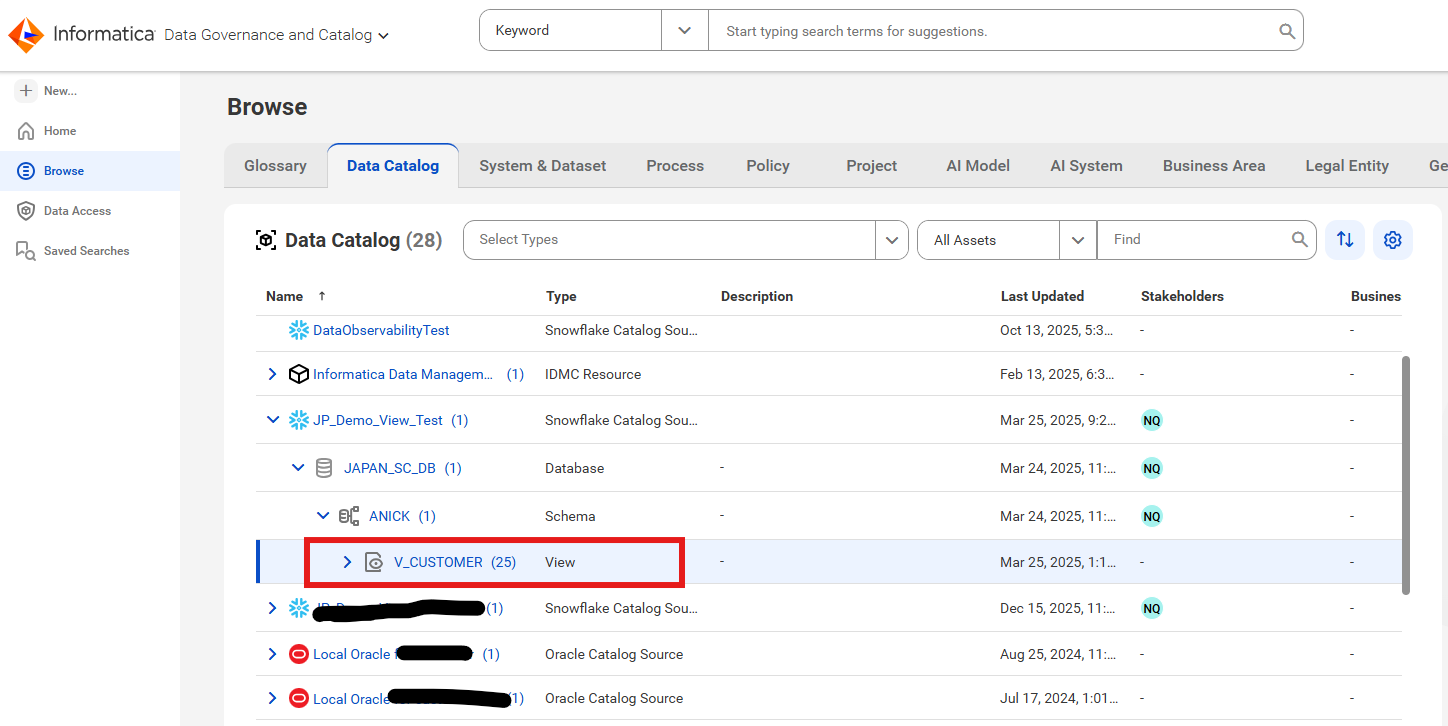Click the Stakeholders column header
The width and height of the screenshot is (1448, 726).
click(x=1182, y=296)
